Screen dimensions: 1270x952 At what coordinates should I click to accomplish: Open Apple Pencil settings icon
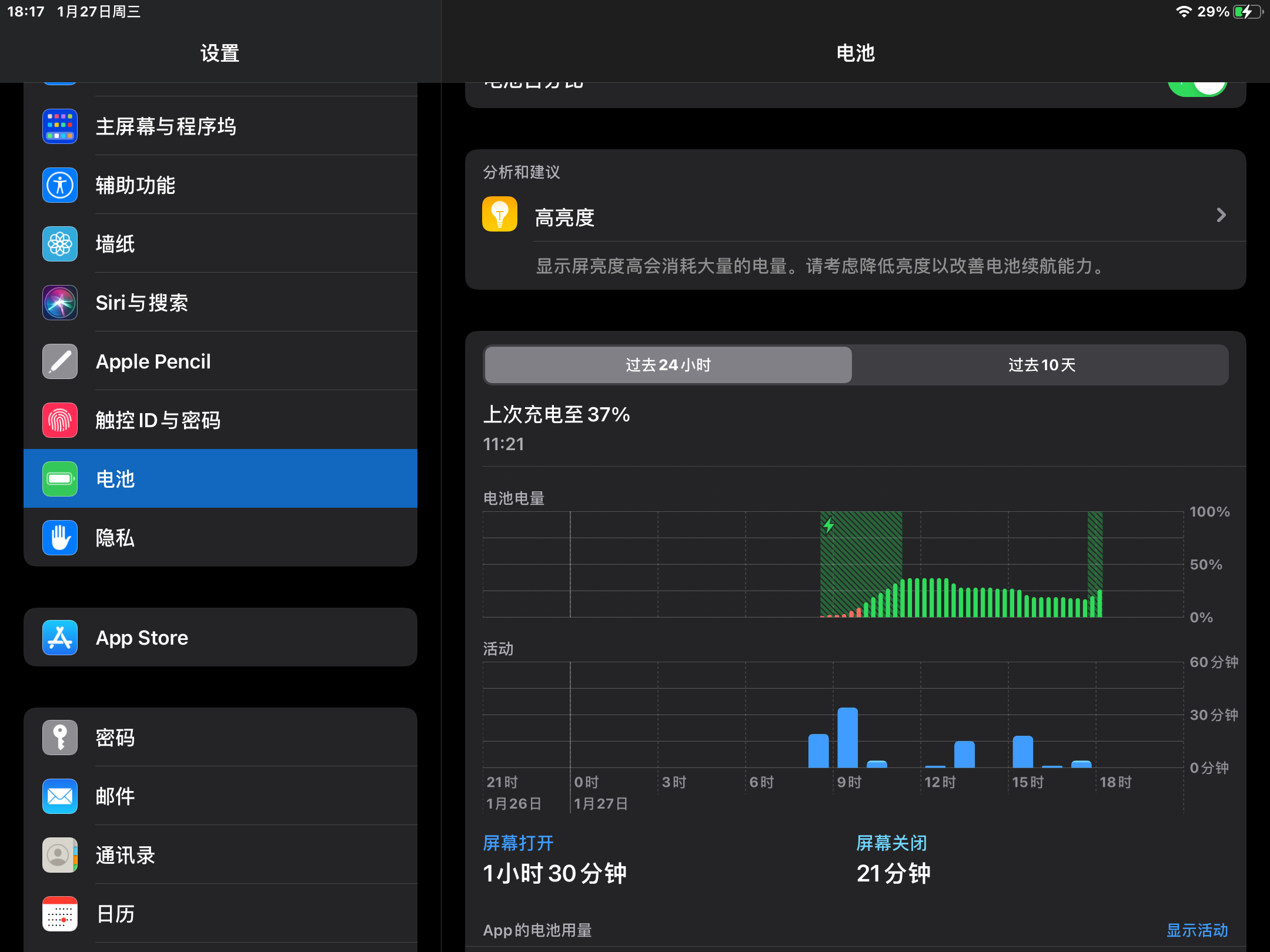tap(60, 361)
